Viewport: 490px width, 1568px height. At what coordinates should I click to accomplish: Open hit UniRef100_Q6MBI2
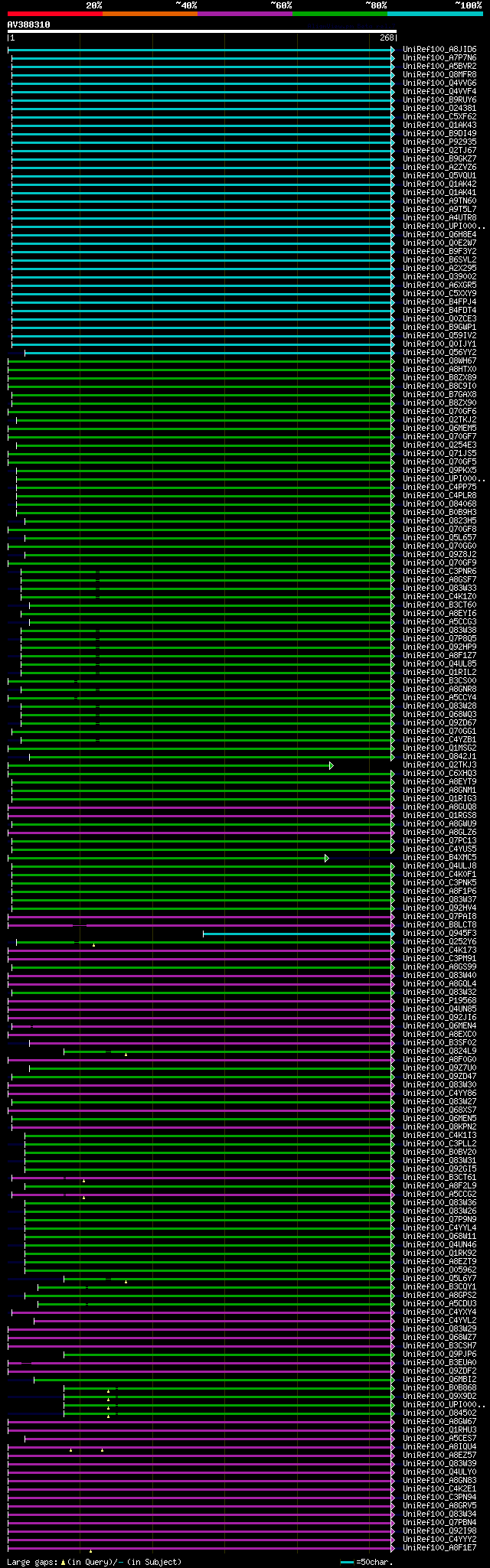click(x=439, y=1380)
